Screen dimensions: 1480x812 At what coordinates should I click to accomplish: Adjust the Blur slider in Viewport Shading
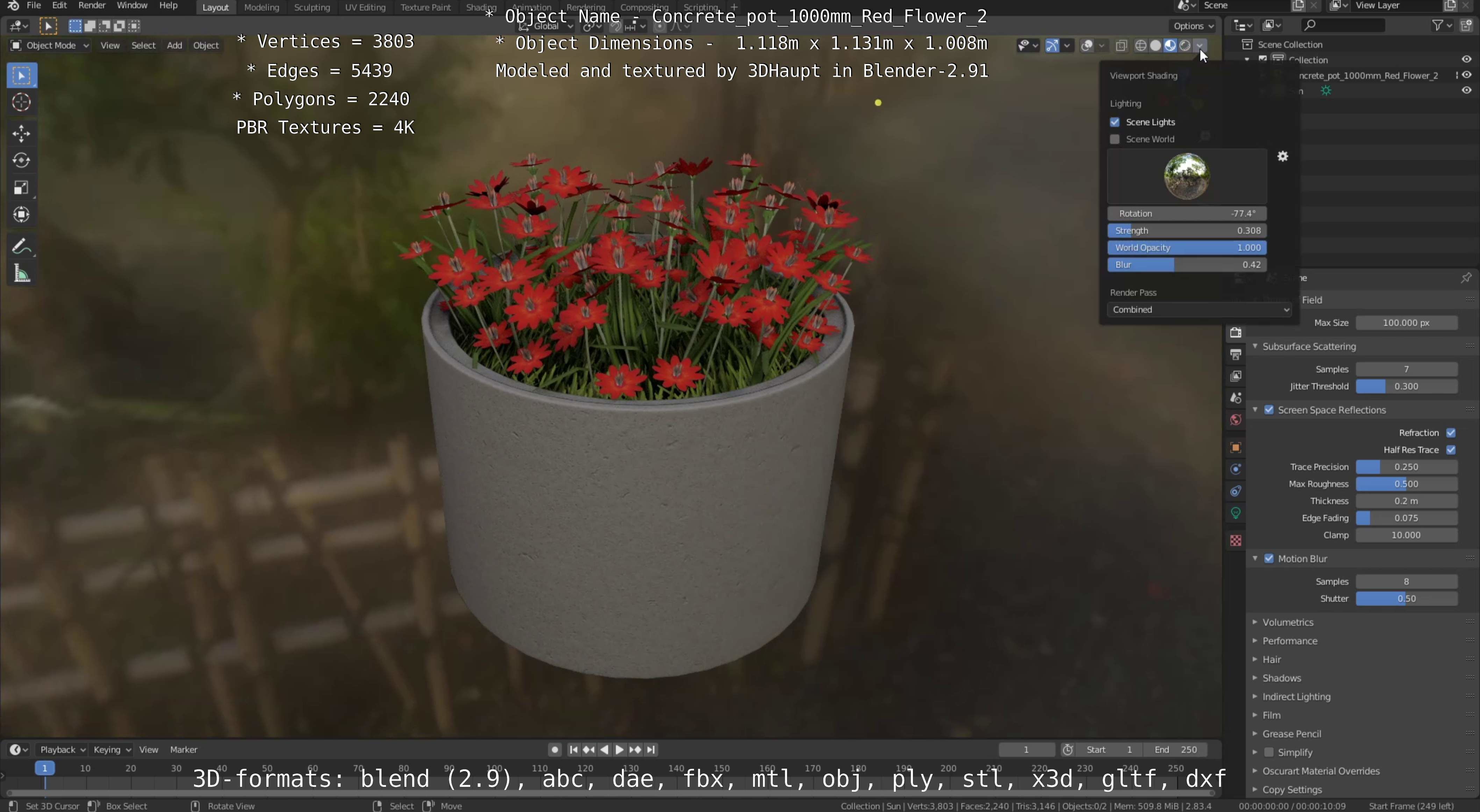pyautogui.click(x=1187, y=265)
